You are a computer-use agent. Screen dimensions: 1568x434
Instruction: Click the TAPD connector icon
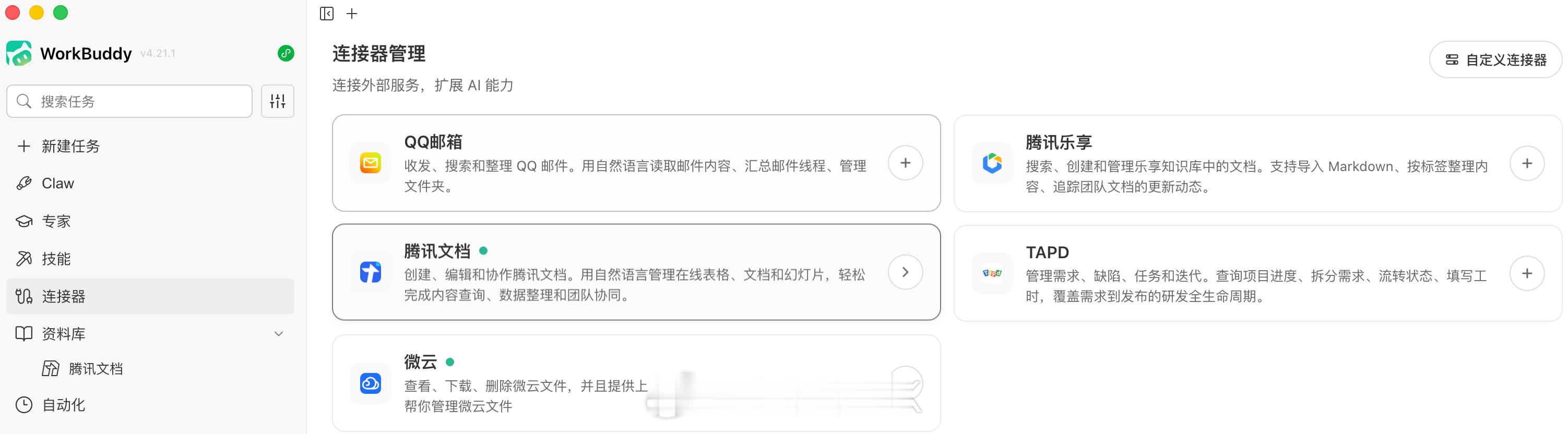pyautogui.click(x=992, y=273)
